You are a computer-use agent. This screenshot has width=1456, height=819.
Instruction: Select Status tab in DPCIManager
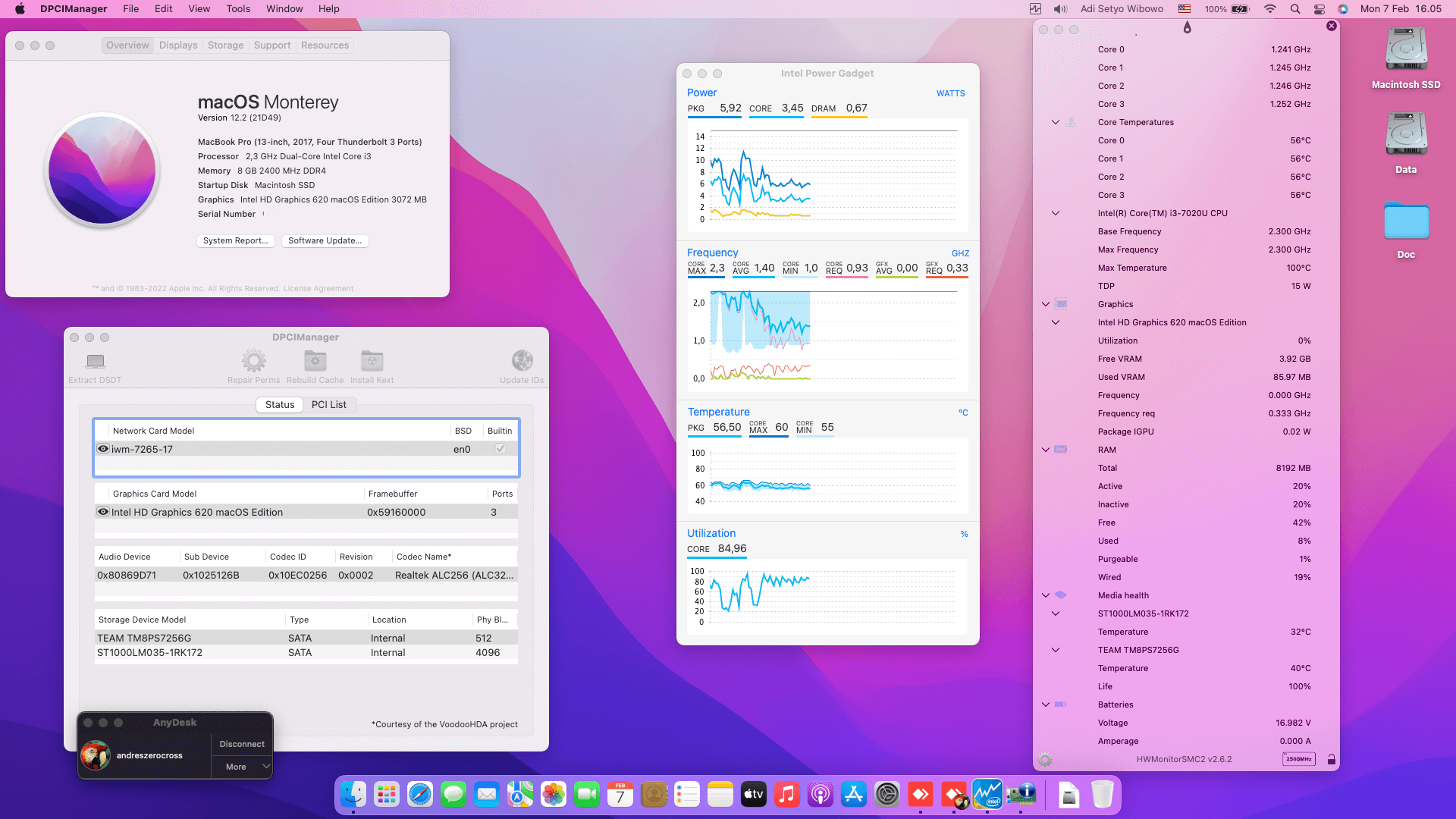point(280,405)
